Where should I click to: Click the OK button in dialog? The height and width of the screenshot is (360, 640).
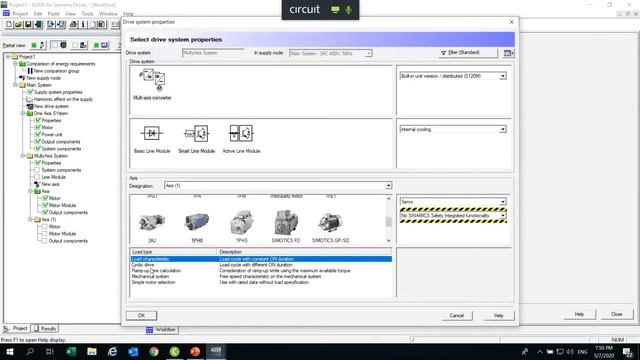141,316
